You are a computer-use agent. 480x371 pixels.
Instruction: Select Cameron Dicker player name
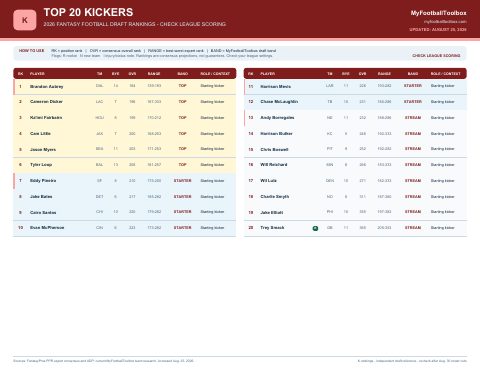(46, 101)
